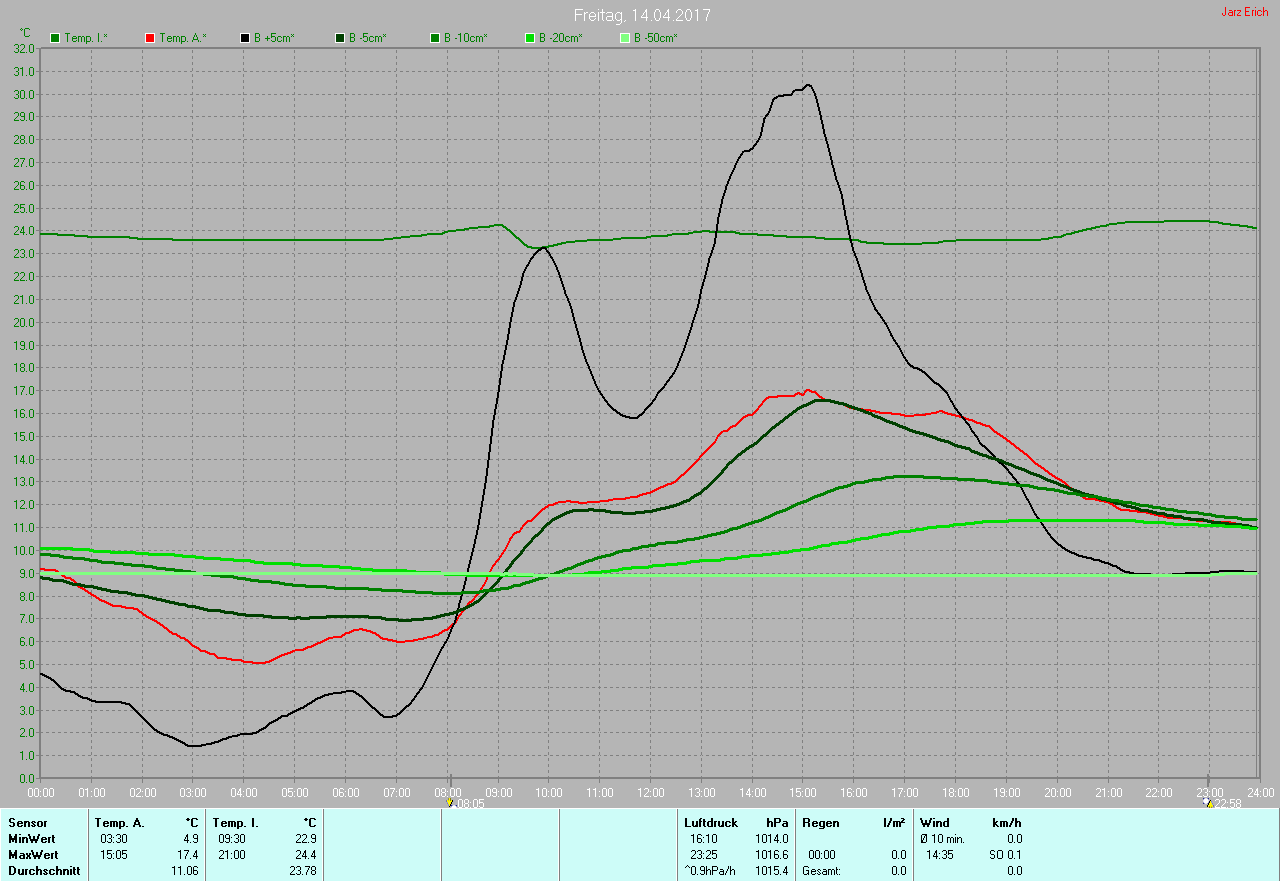This screenshot has height=881, width=1280.
Task: Select the "B -5cm*" legend label
Action: (367, 38)
